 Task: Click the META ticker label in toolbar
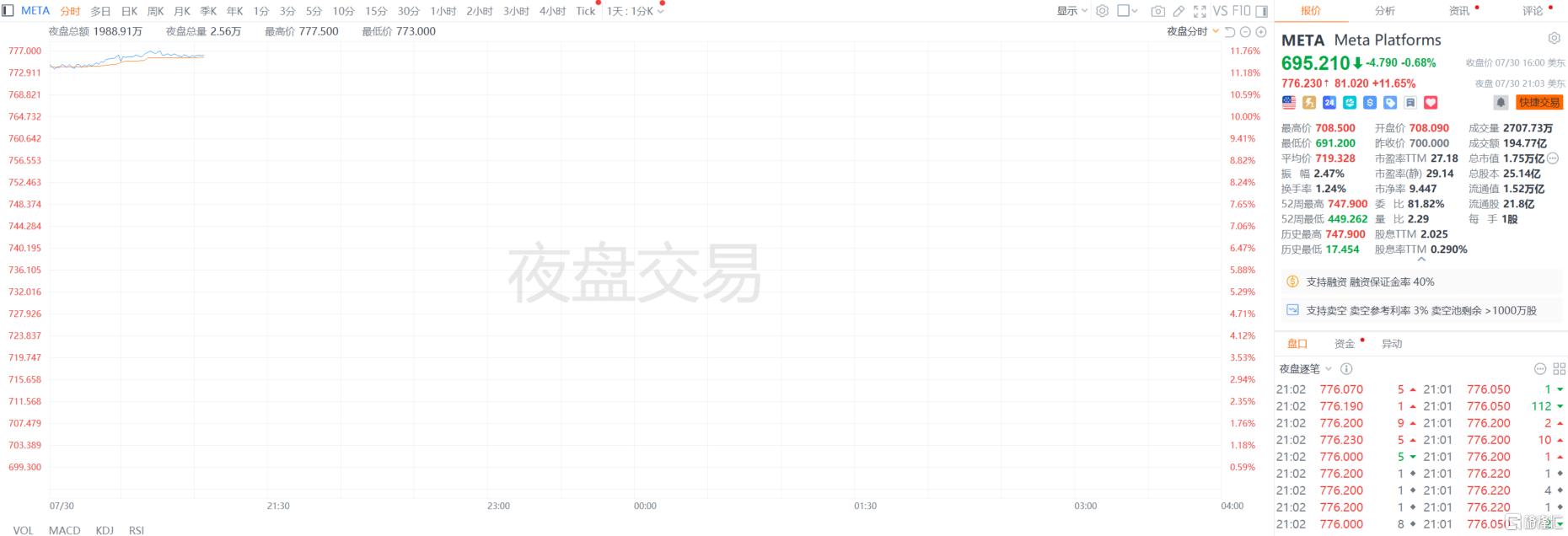[x=35, y=11]
